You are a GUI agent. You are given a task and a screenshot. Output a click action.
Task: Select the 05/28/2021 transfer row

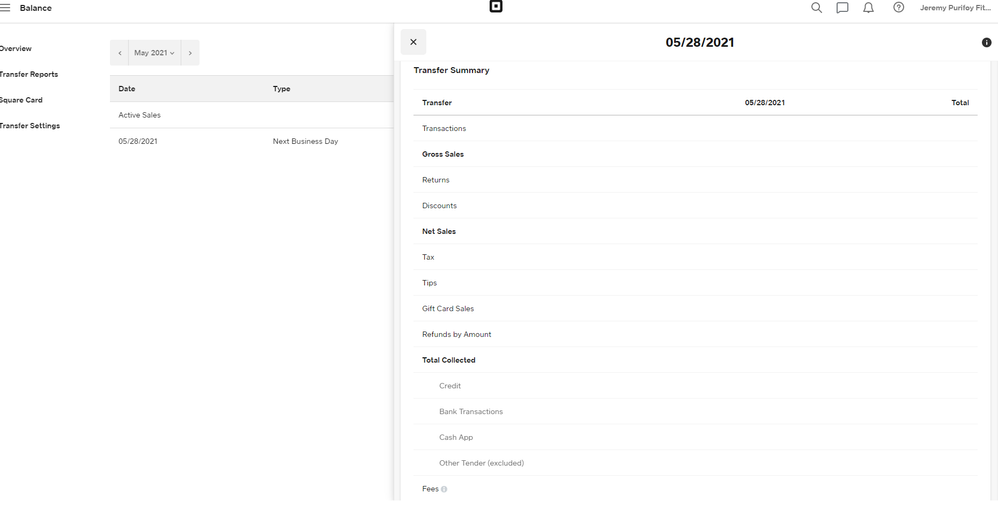tap(138, 141)
